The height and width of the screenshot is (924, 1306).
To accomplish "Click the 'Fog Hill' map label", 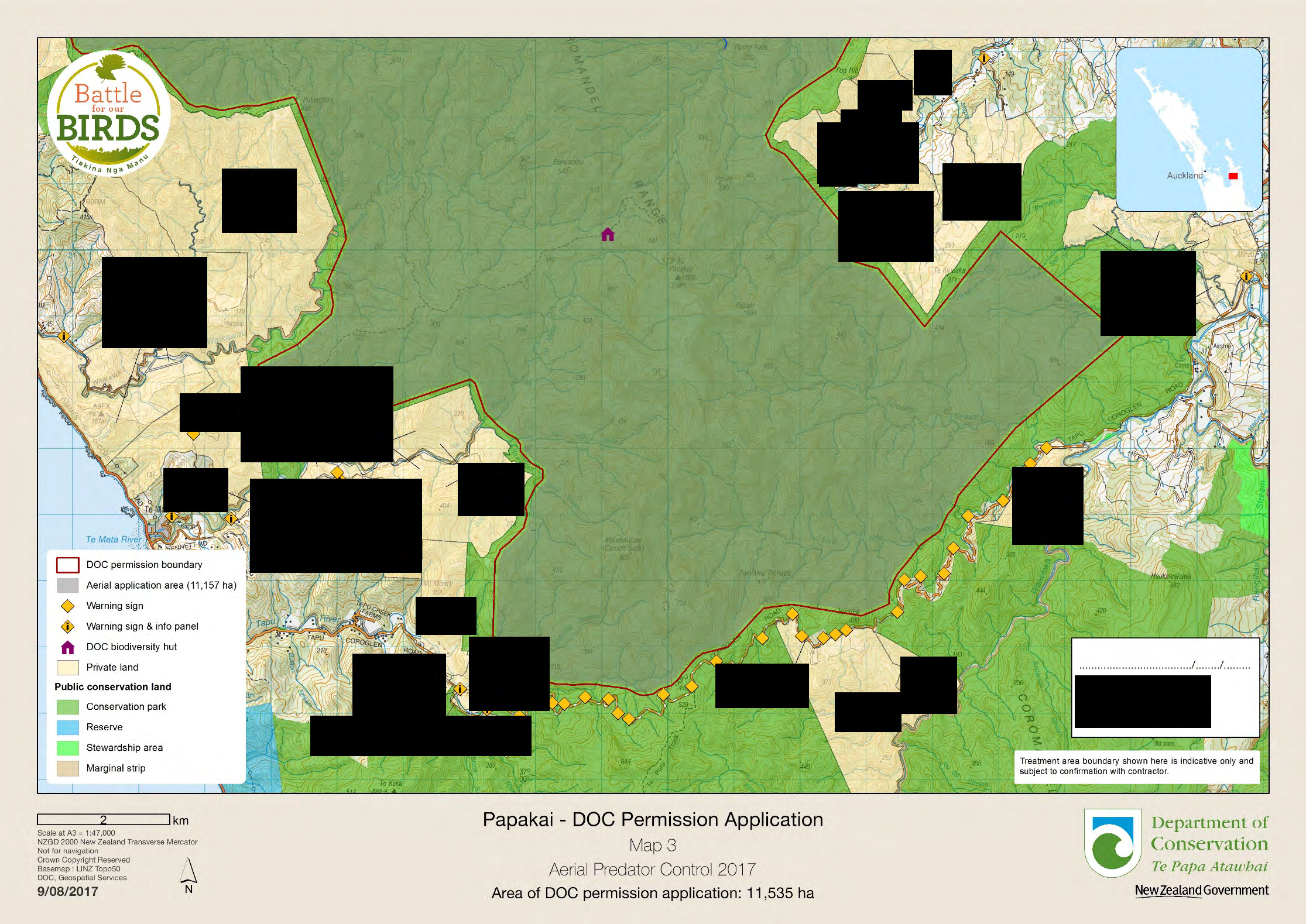I will [x=847, y=70].
